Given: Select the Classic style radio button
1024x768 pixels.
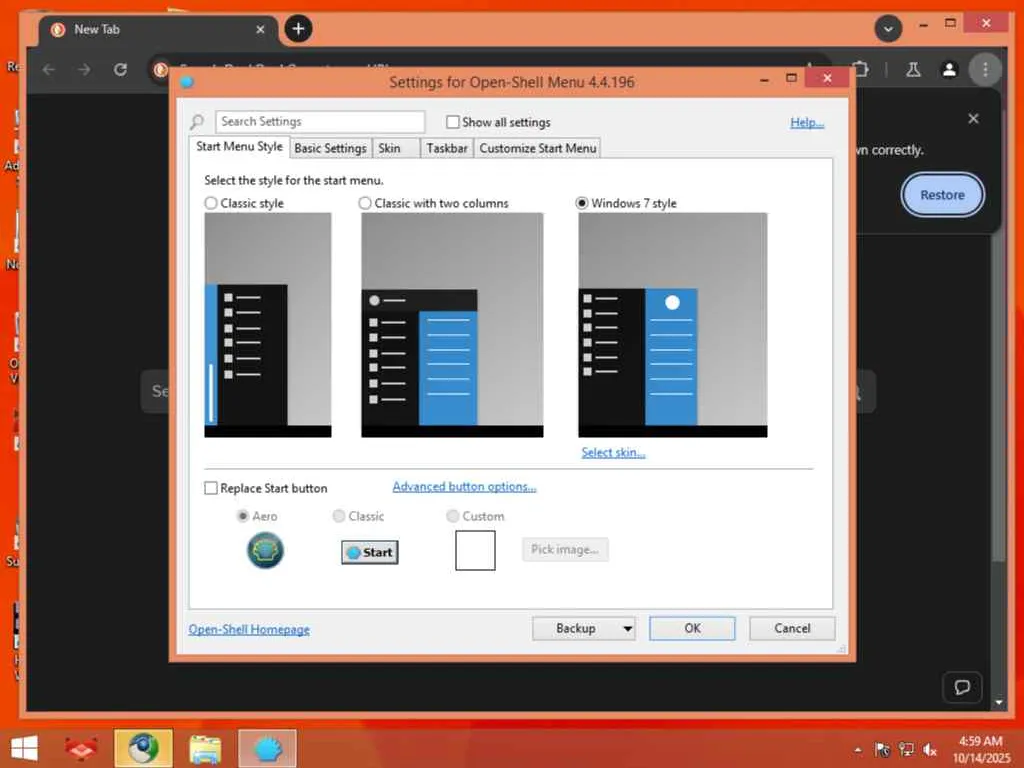Looking at the screenshot, I should [211, 203].
